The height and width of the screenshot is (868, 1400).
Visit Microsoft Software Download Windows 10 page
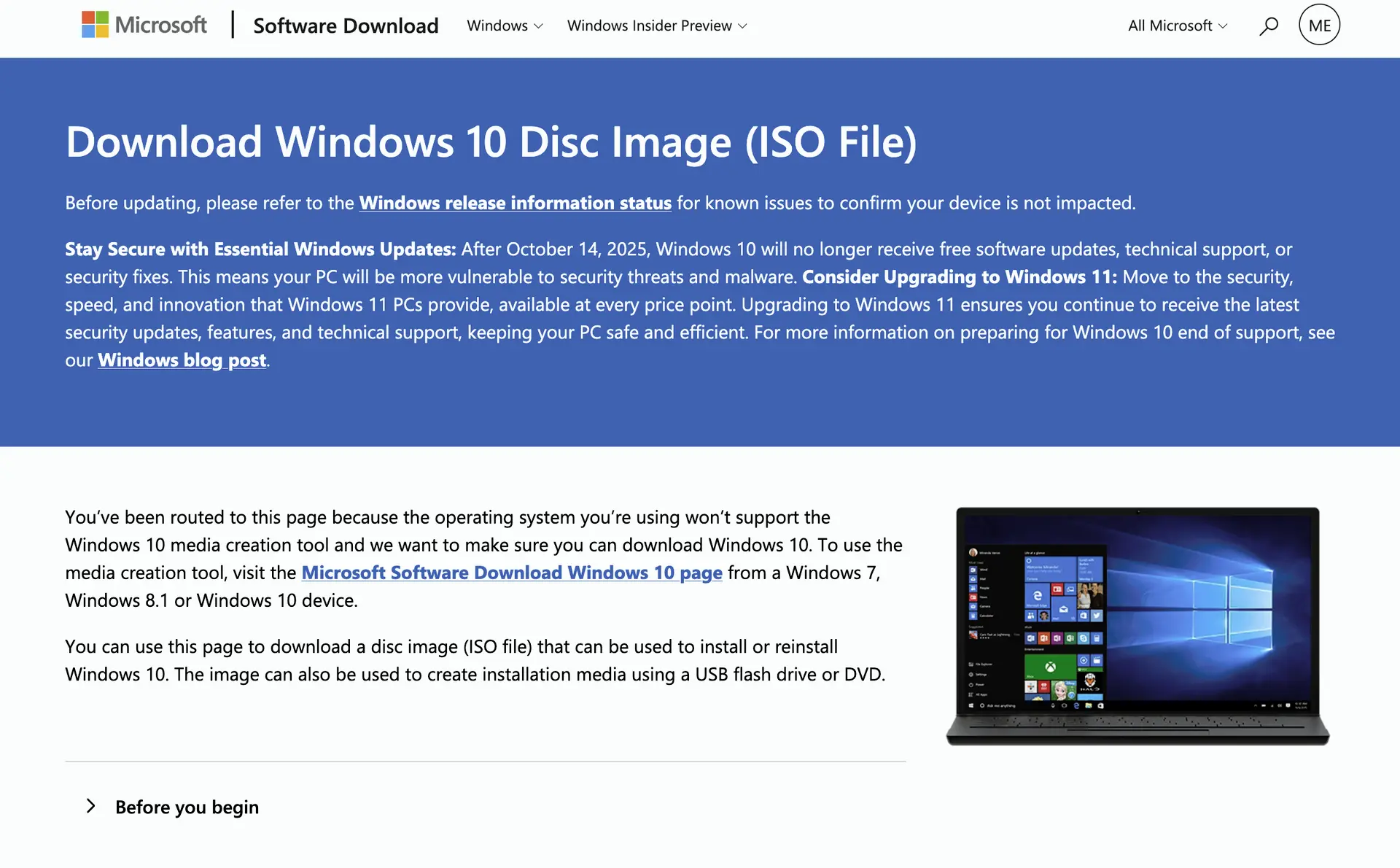512,573
